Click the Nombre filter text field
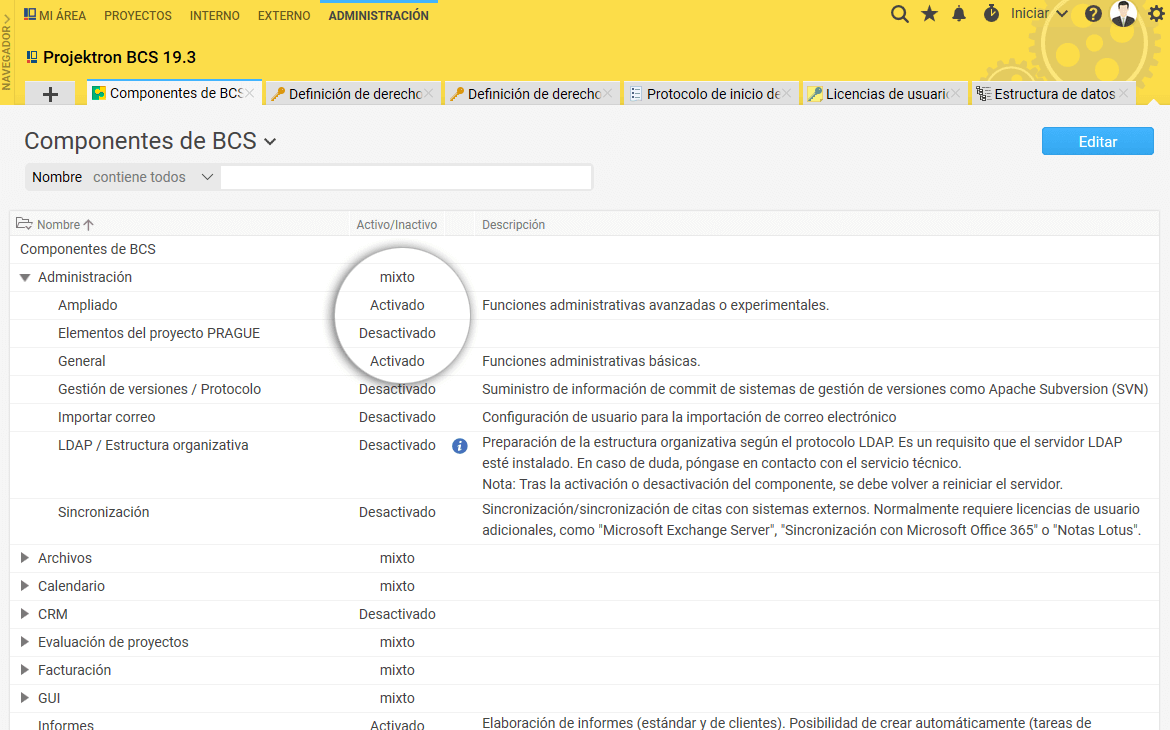This screenshot has height=730, width=1170. click(x=405, y=177)
